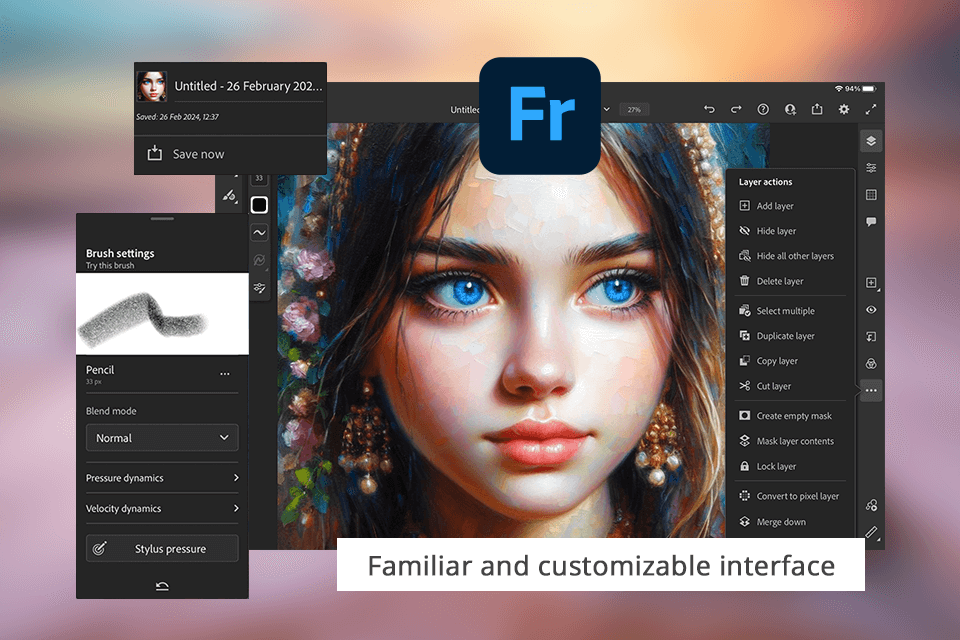Select Convert to pixel layer
This screenshot has width=960, height=640.
click(x=790, y=496)
